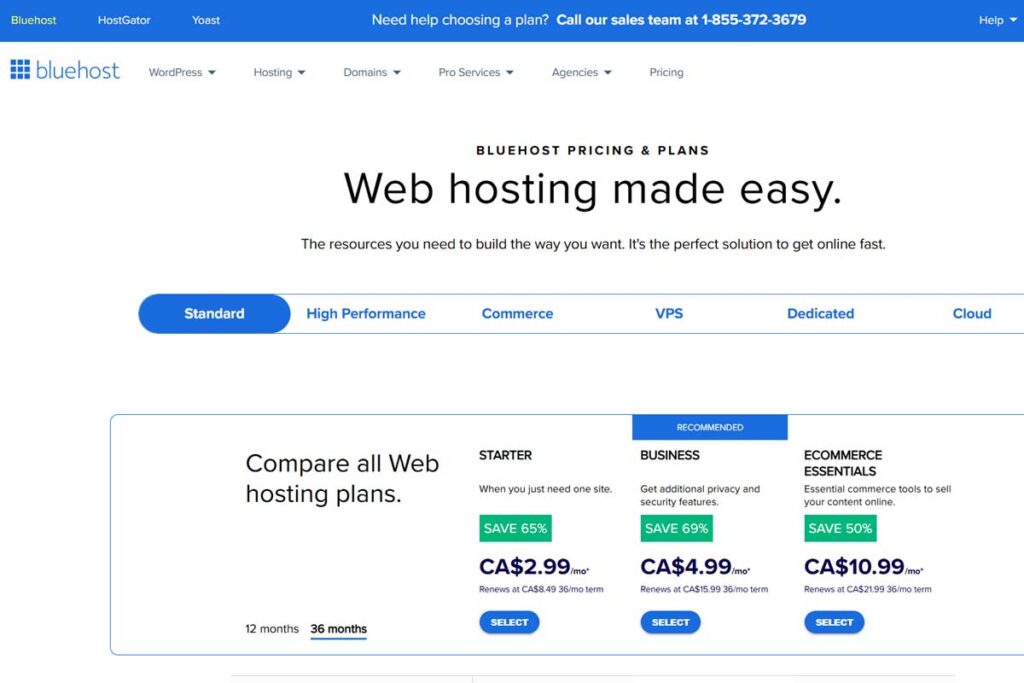Image resolution: width=1024 pixels, height=683 pixels.
Task: Select the Ecommerce Essentials plan
Action: tap(834, 622)
